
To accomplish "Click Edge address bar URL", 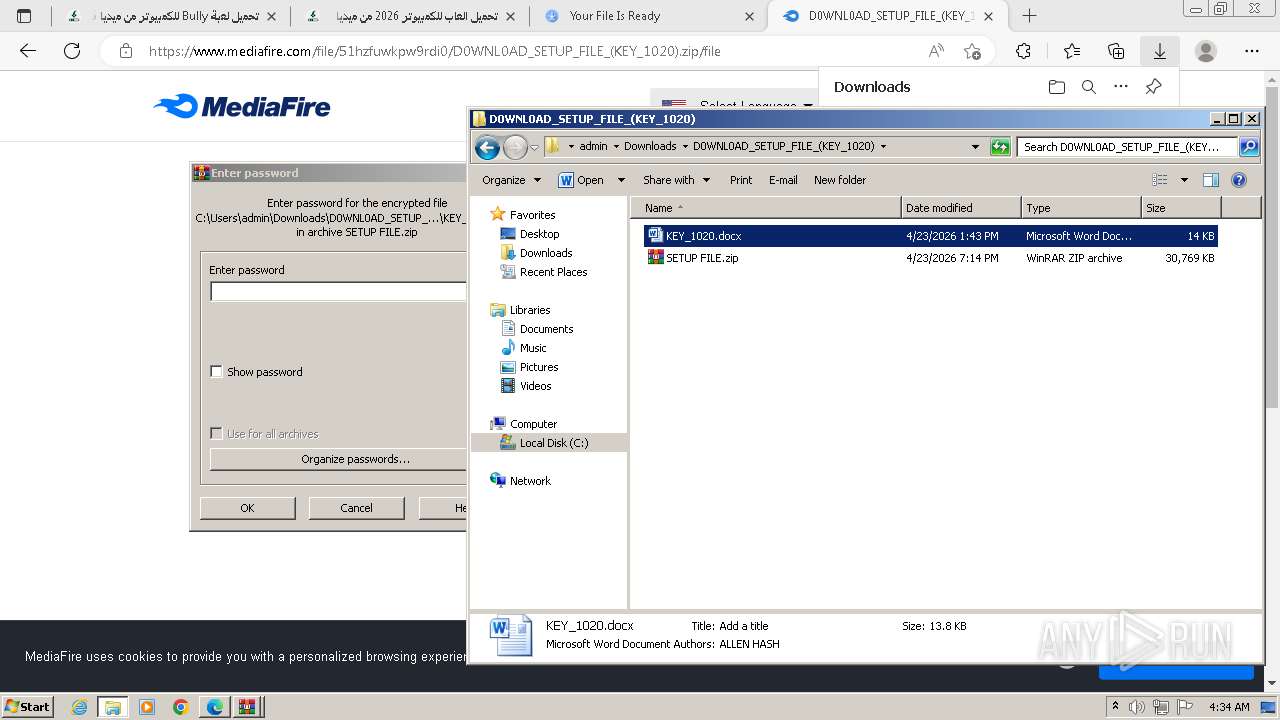I will [434, 51].
